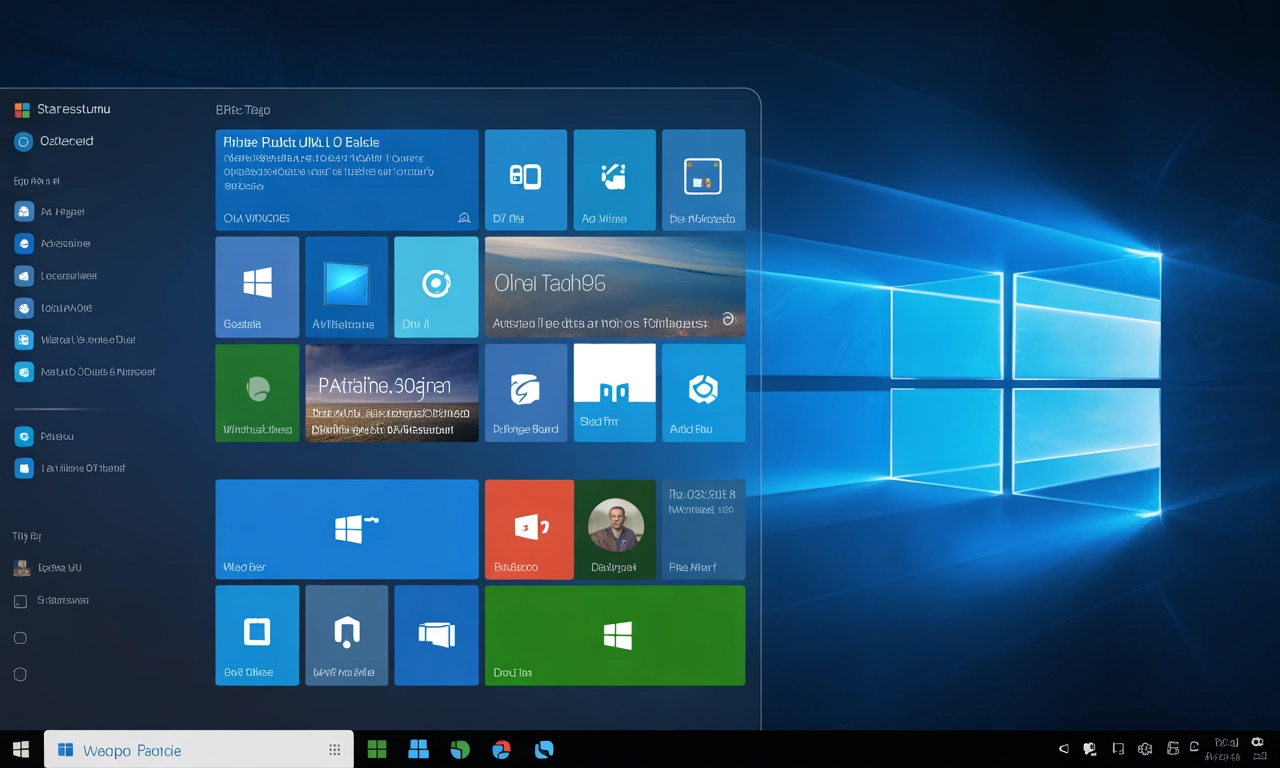Open the 'Olrel Tach96' landscape tile
The image size is (1280, 768).
click(x=615, y=287)
